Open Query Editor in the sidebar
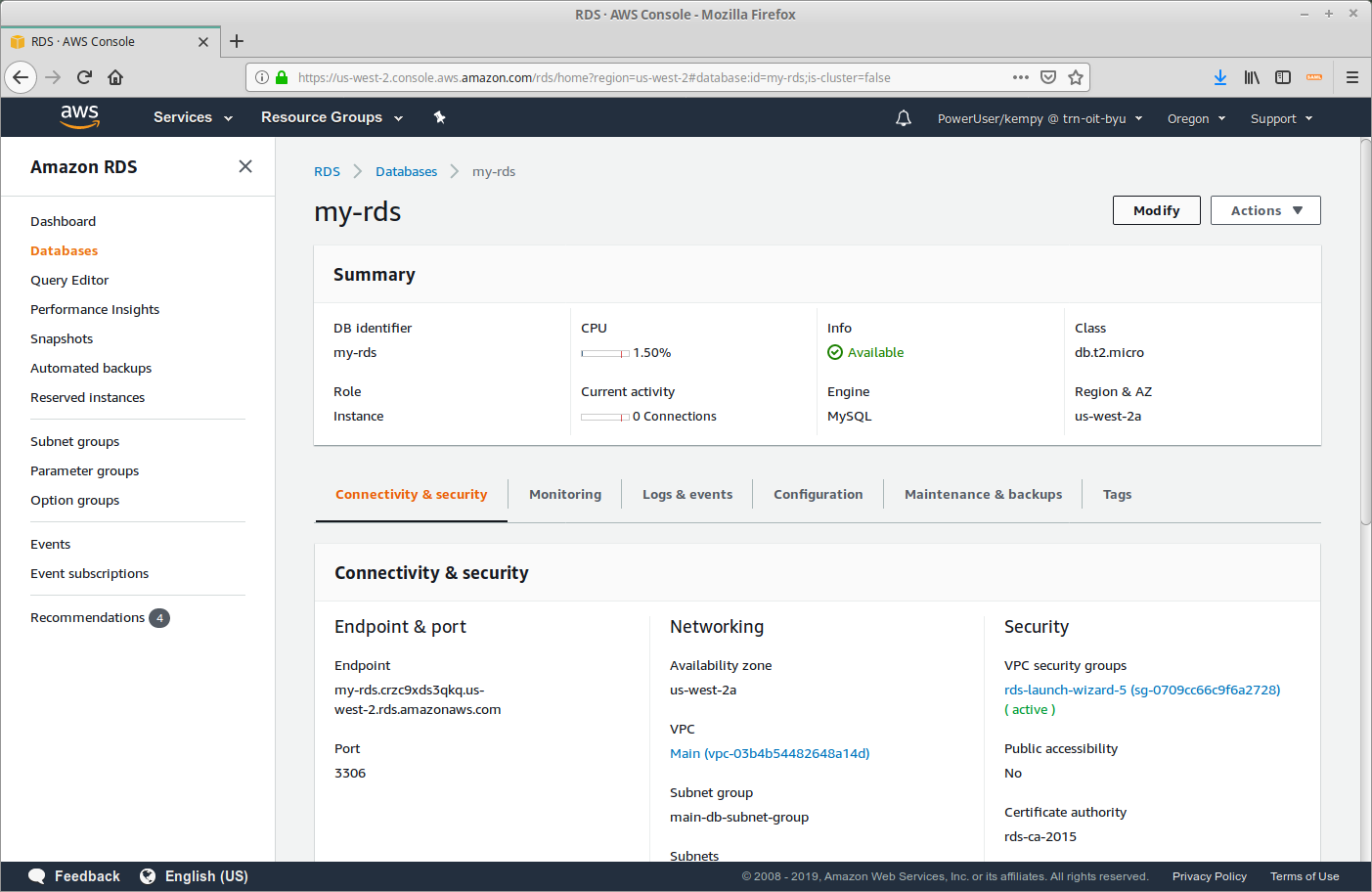The height and width of the screenshot is (892, 1372). click(x=69, y=281)
